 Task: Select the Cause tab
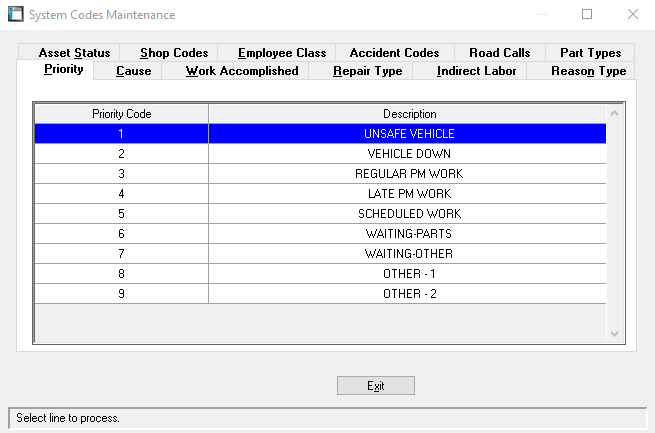[134, 71]
